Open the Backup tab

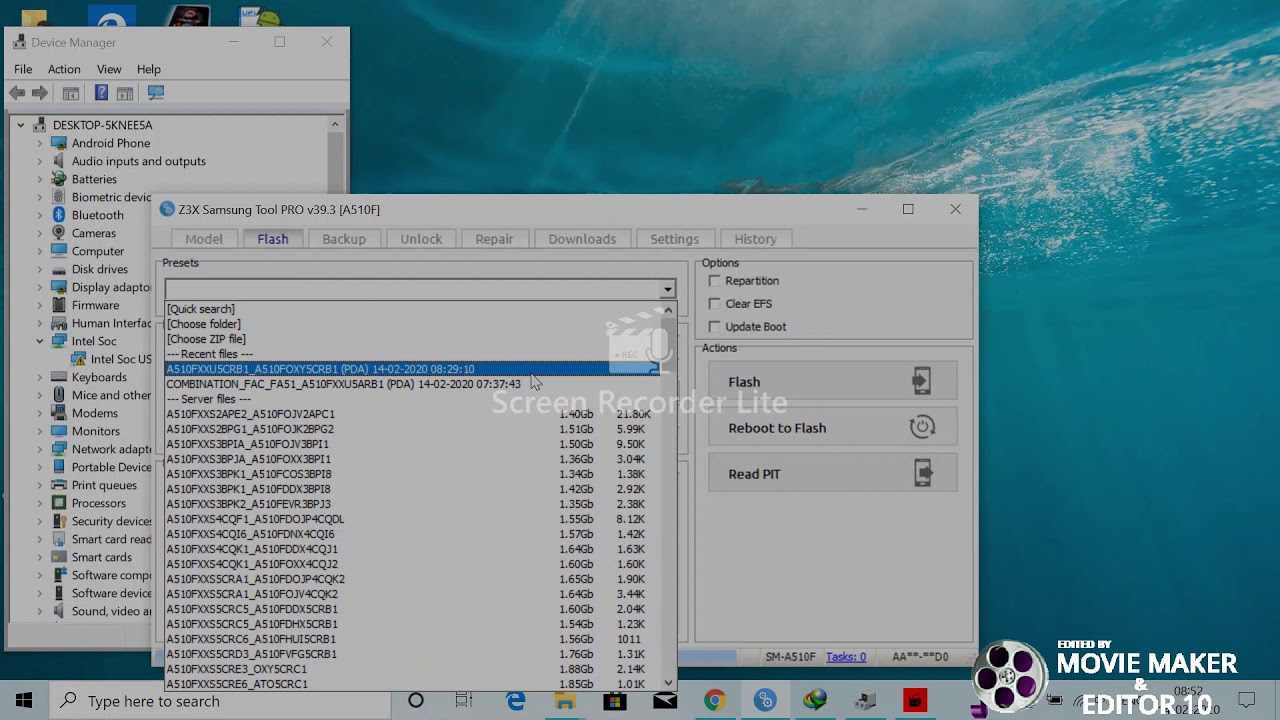click(x=344, y=239)
